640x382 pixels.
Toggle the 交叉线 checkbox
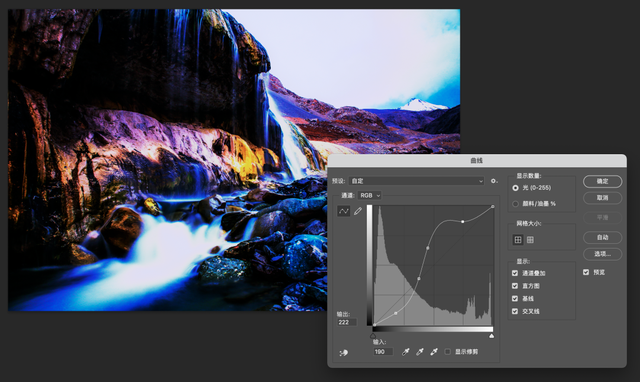pos(515,311)
